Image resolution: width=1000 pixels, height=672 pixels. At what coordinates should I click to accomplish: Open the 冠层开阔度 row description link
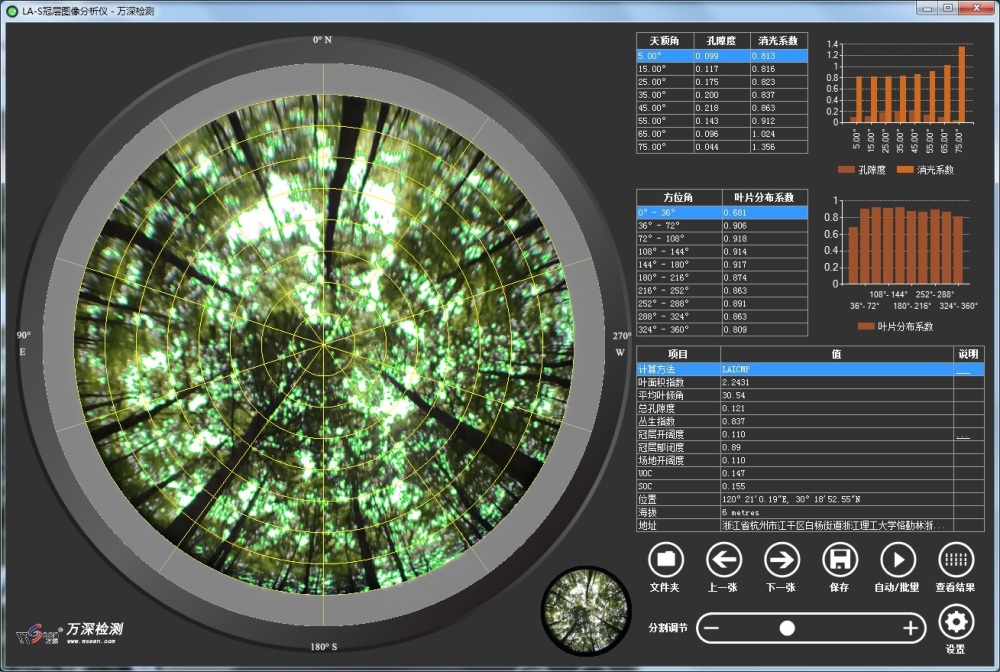click(x=963, y=436)
